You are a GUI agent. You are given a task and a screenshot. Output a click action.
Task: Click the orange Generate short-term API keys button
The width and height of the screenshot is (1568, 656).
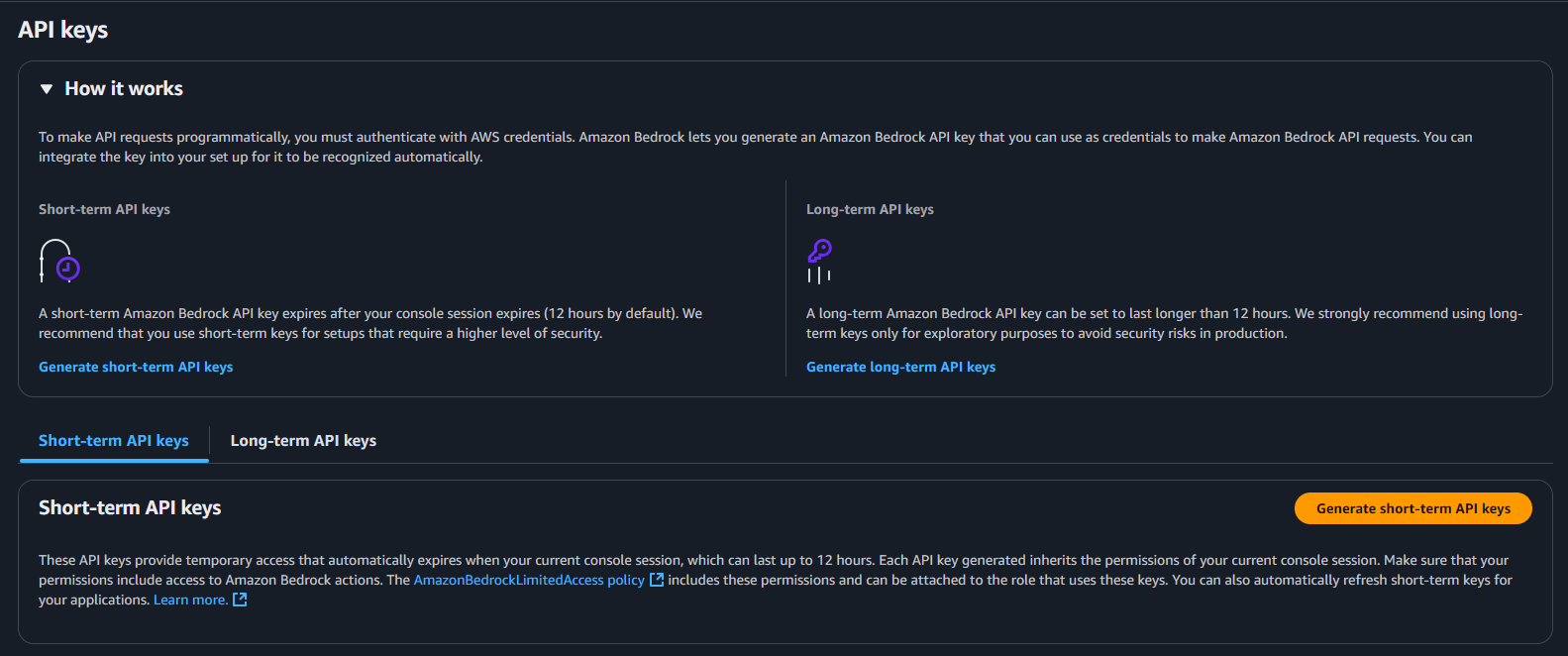coord(1413,508)
